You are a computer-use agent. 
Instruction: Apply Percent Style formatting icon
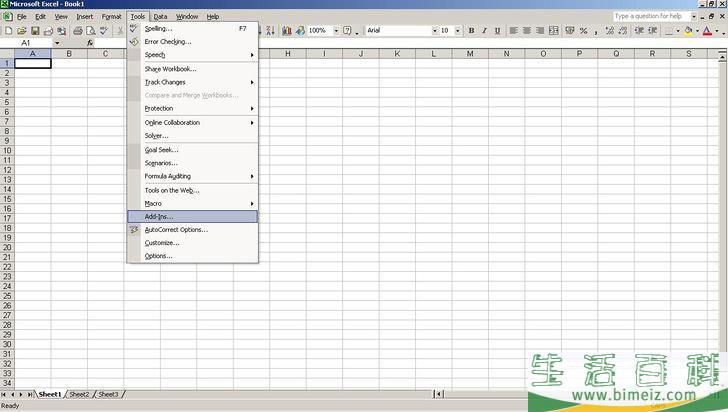click(x=583, y=31)
